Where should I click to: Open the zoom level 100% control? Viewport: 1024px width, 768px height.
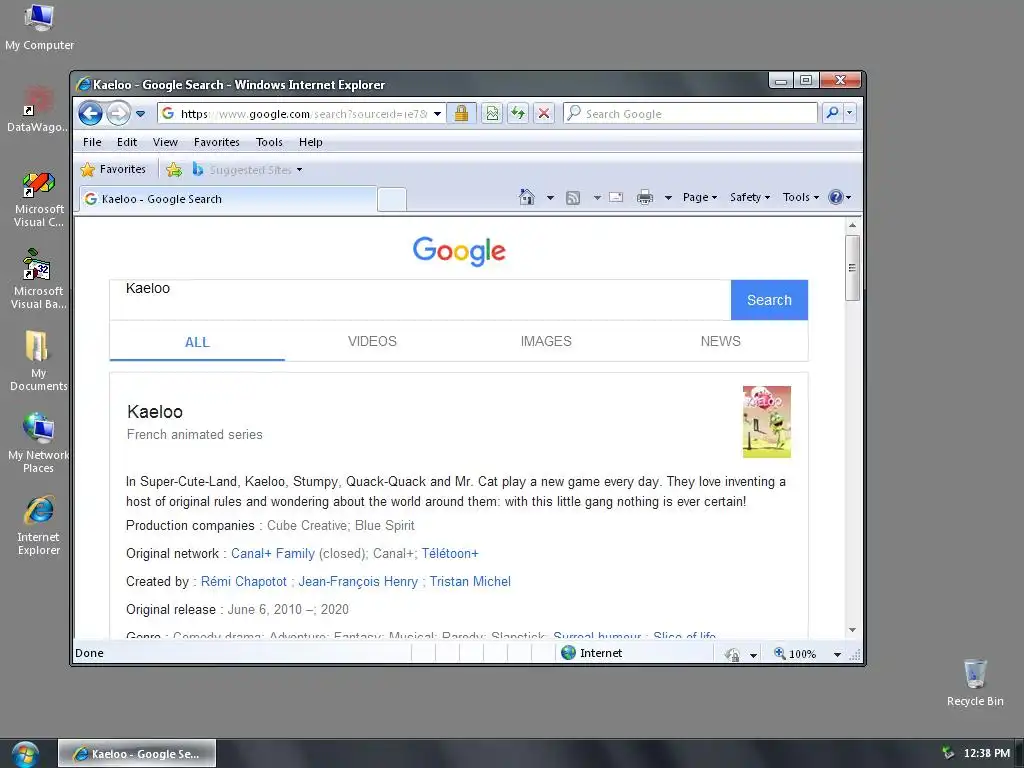(x=795, y=654)
